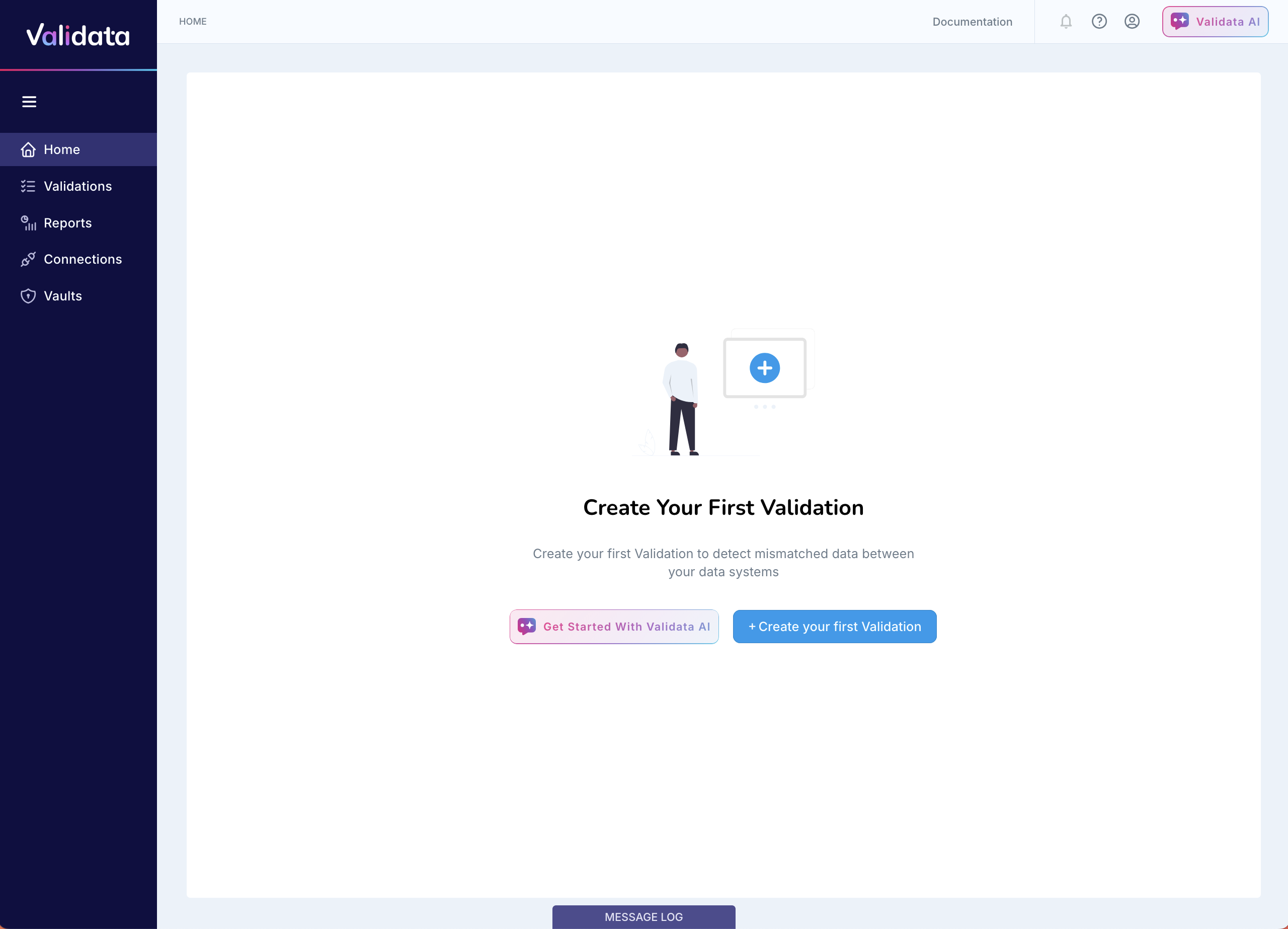The image size is (1288, 929).
Task: Select Reports in the sidebar navigation
Action: pyautogui.click(x=67, y=223)
